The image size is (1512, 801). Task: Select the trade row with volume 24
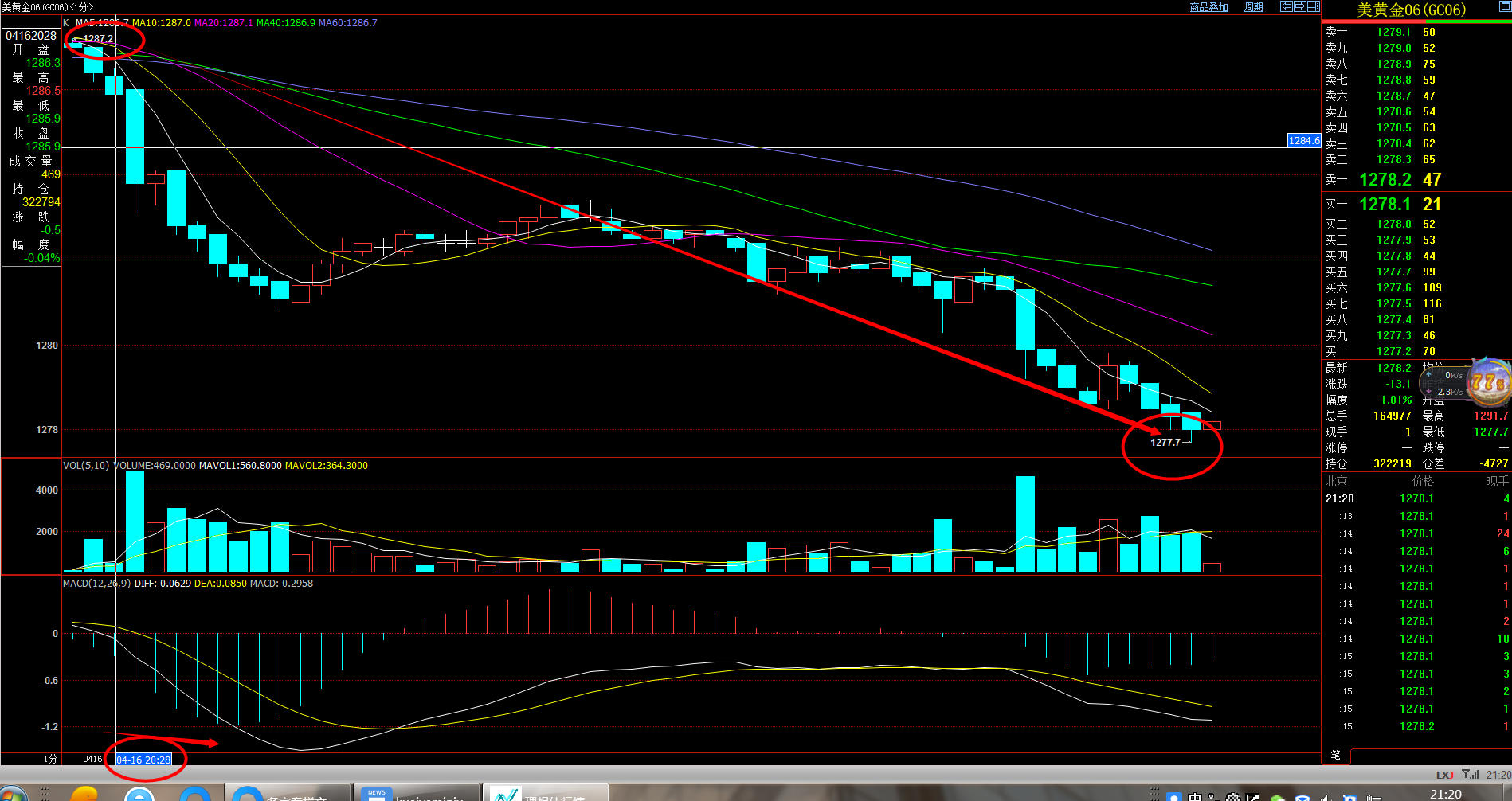1416,534
